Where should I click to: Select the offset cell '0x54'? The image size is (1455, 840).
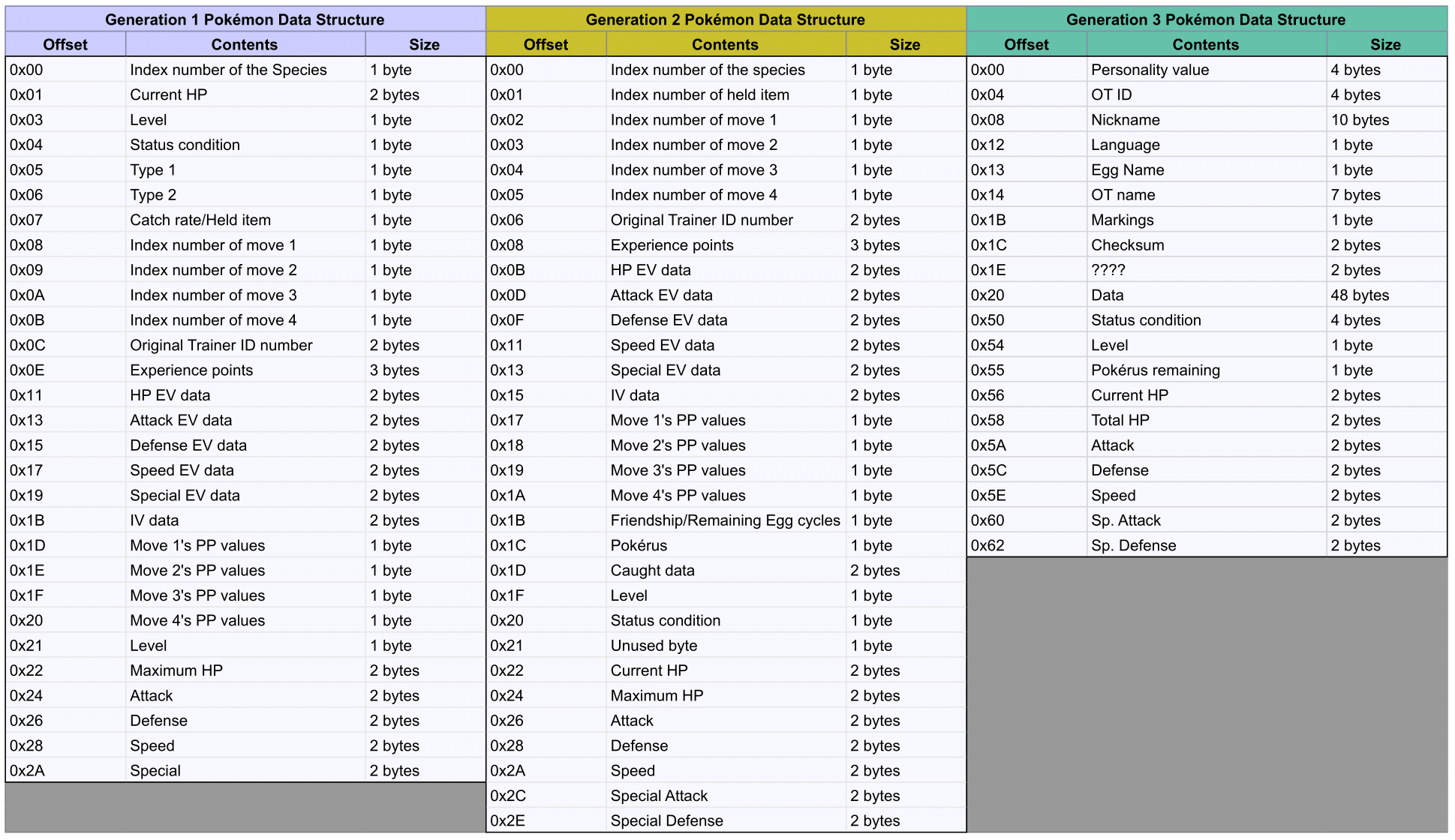pos(1027,345)
